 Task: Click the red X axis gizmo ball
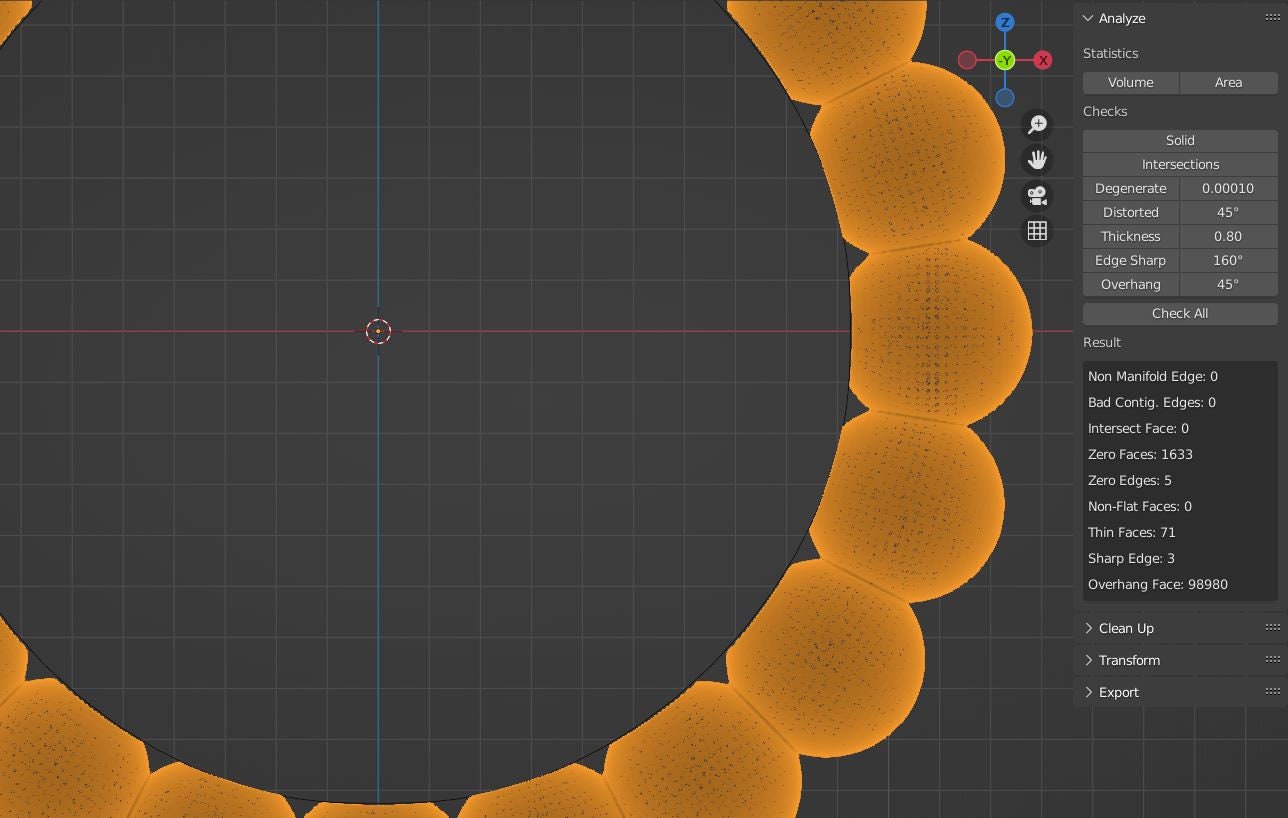point(1043,60)
